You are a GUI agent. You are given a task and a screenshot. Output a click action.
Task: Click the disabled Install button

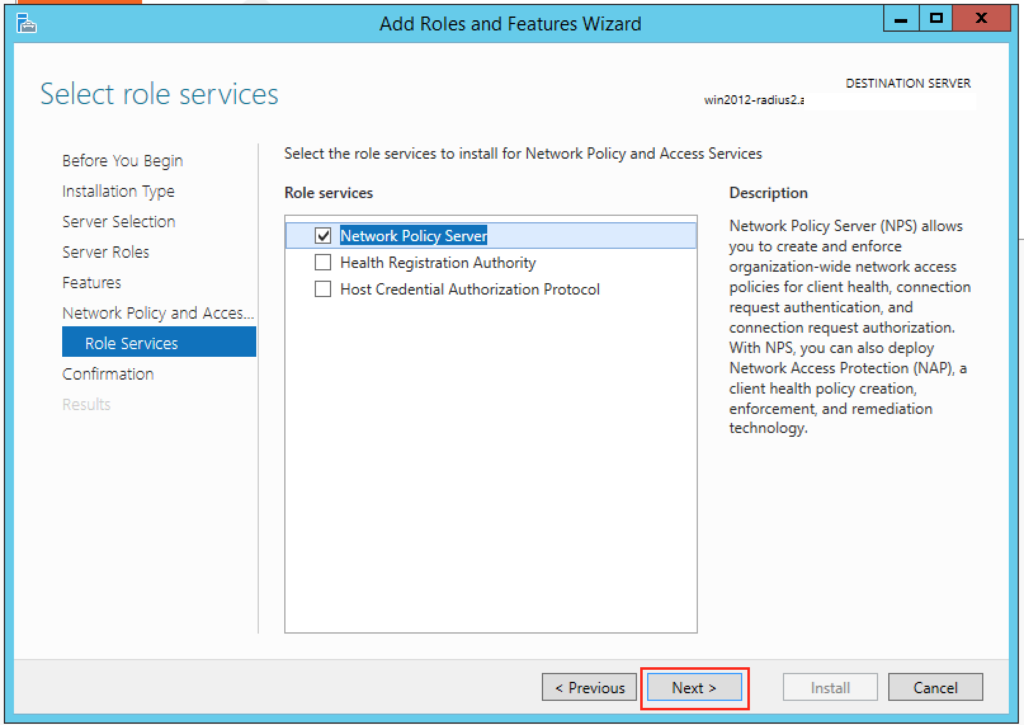tap(830, 687)
